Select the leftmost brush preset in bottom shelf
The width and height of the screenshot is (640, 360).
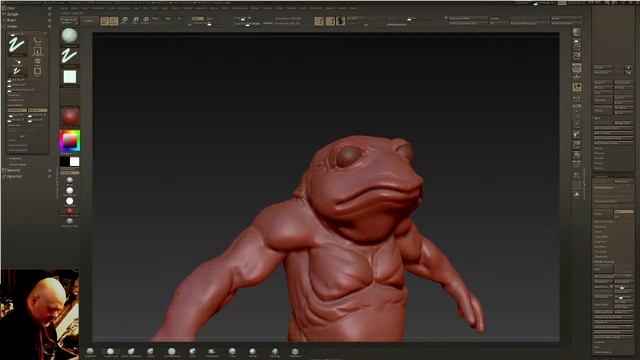coord(90,352)
